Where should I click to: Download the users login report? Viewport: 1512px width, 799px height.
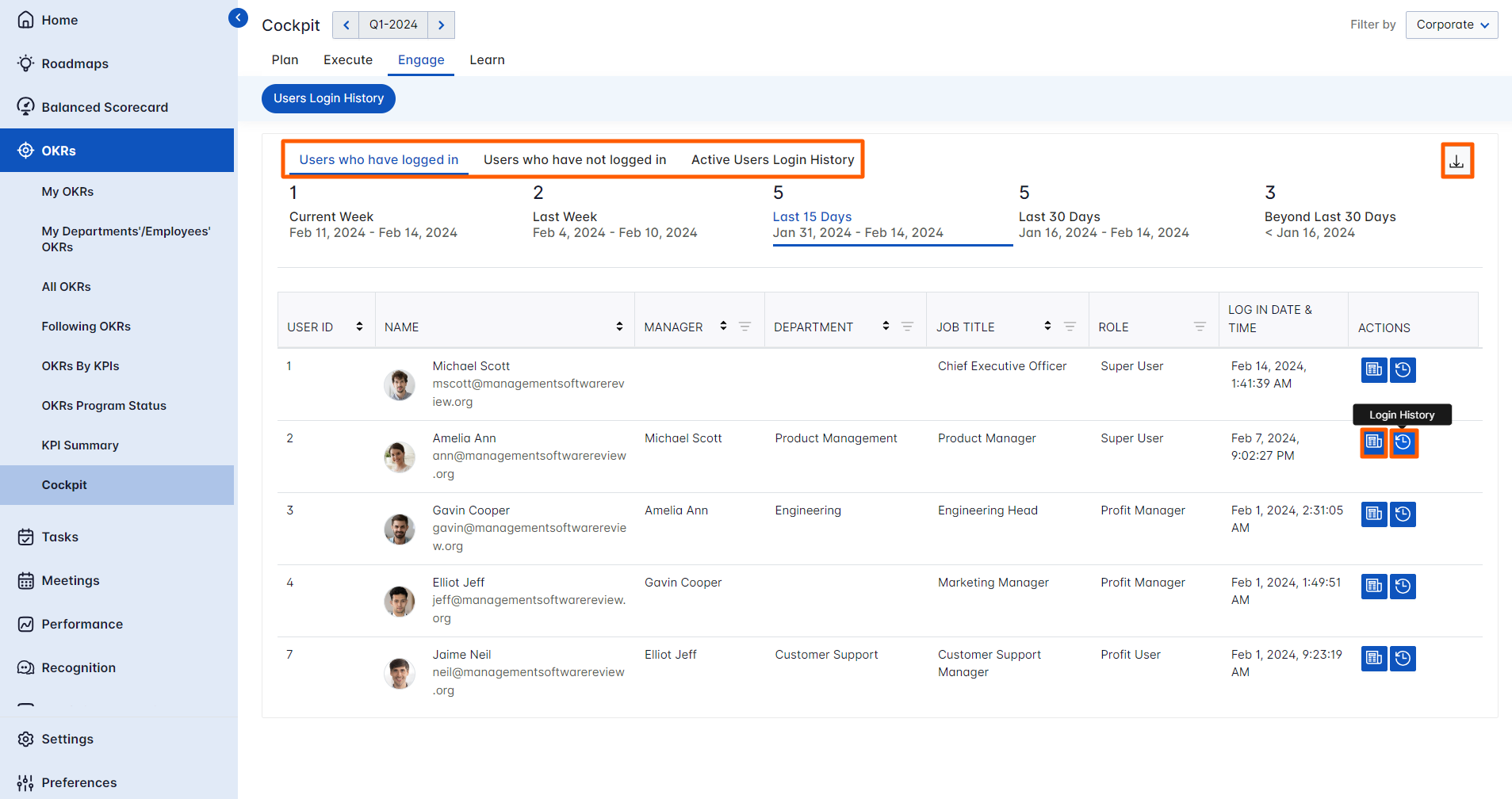click(1456, 161)
